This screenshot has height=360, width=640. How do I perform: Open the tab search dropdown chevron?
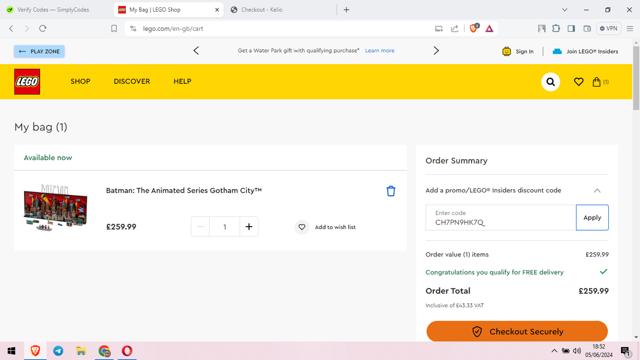[x=564, y=10]
